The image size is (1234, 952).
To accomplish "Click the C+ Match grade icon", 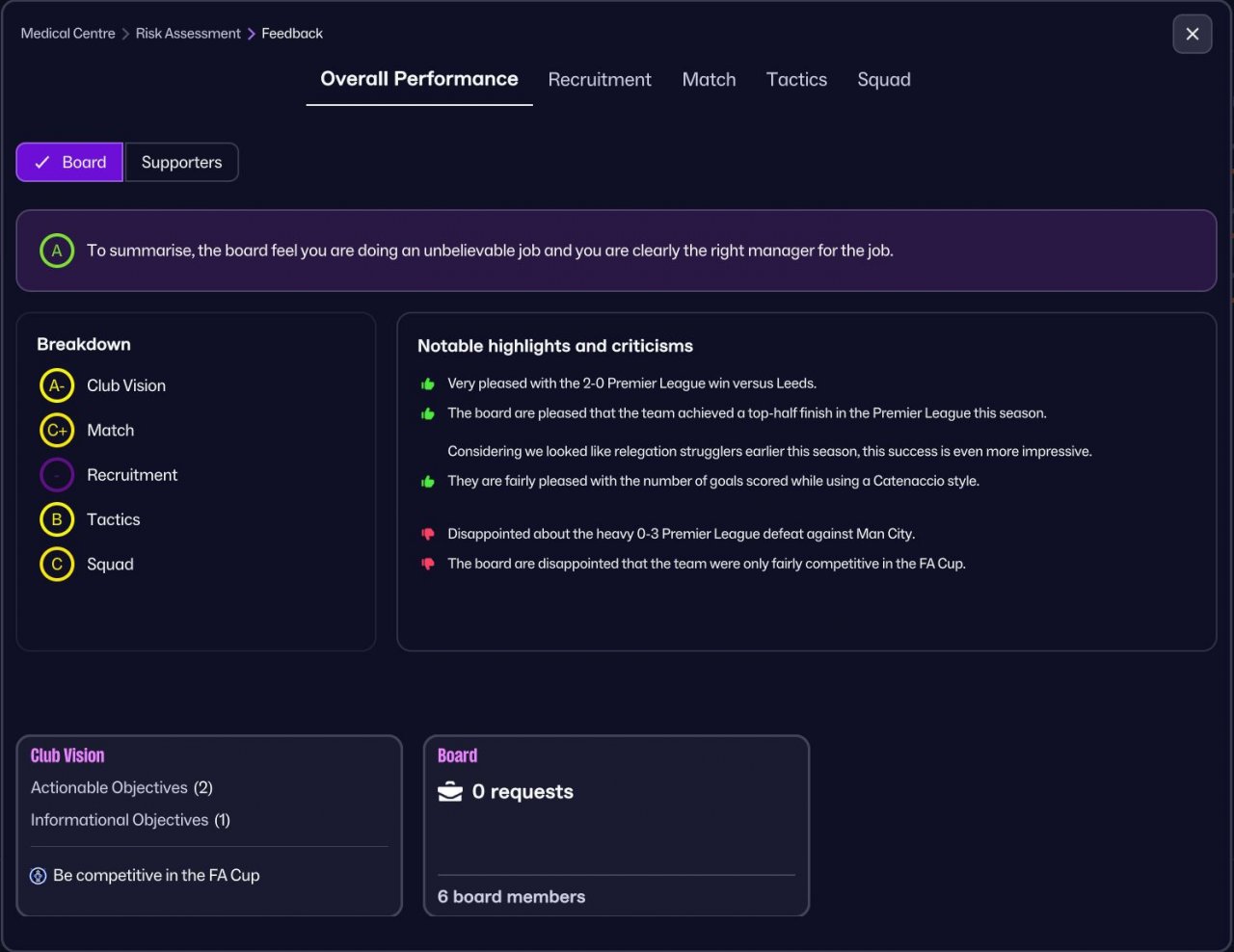I will pos(57,431).
